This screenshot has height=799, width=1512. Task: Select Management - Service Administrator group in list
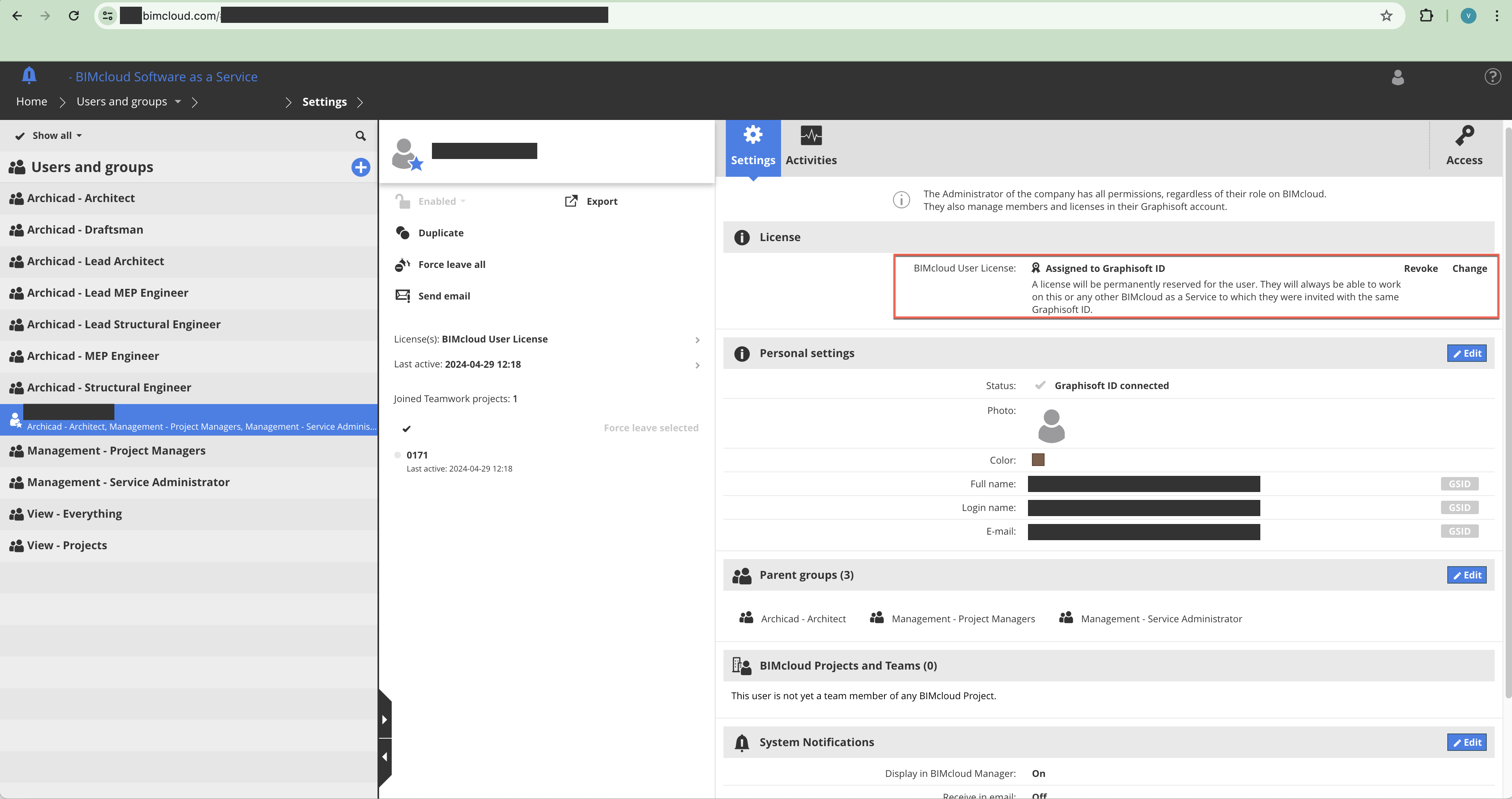(189, 483)
